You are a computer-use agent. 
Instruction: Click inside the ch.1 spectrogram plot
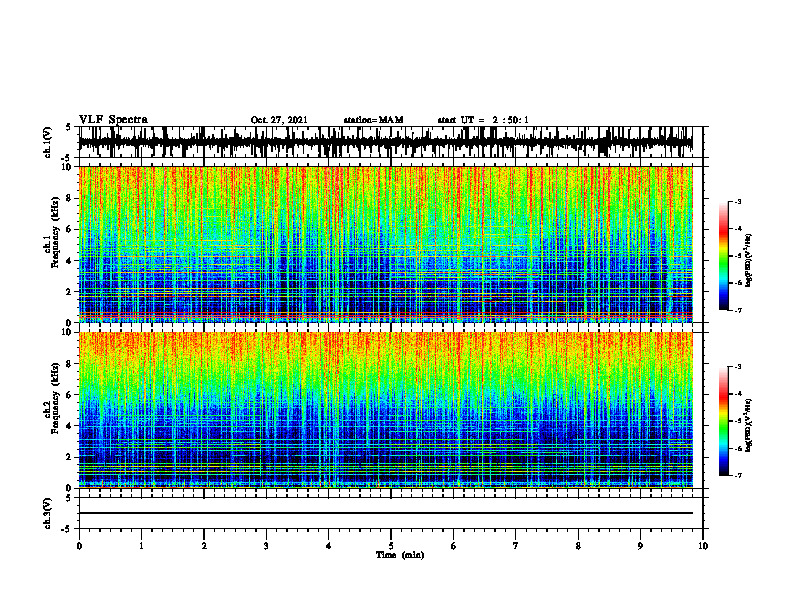tap(386, 244)
